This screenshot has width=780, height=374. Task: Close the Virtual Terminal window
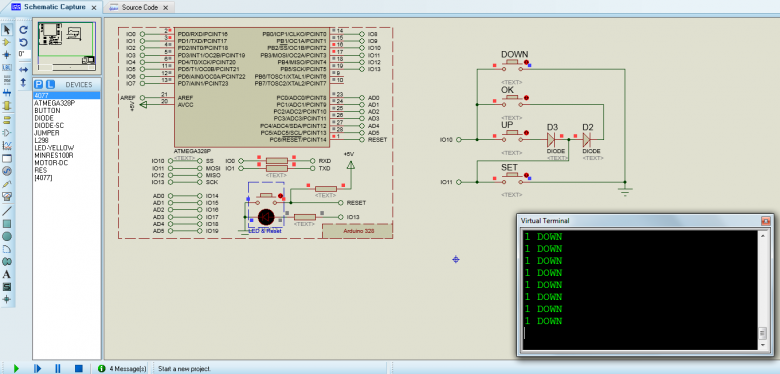(766, 220)
